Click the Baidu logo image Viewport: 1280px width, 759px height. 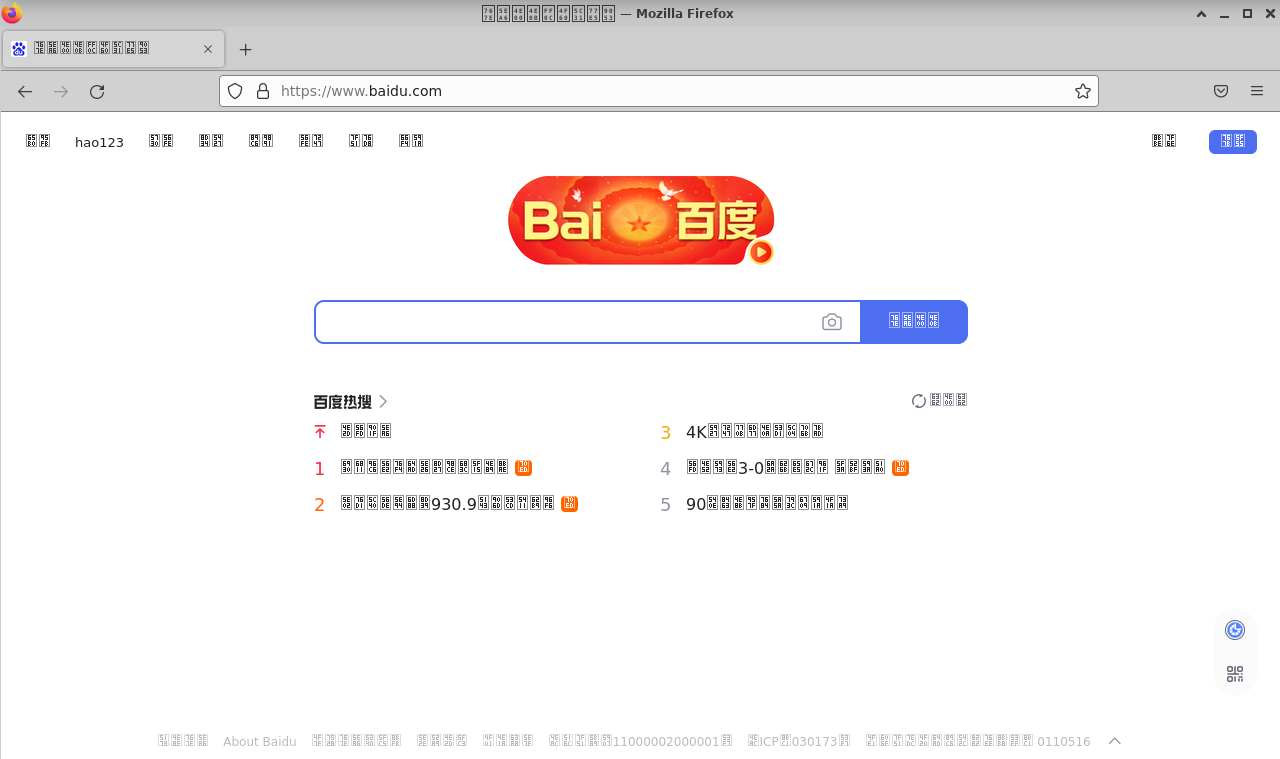pos(640,220)
